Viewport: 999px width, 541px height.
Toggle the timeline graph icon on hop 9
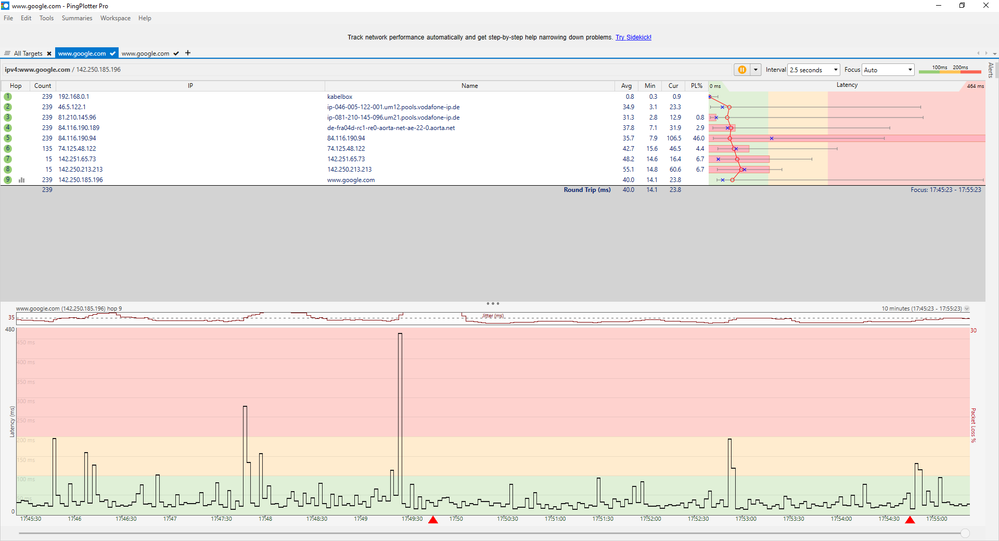click(x=22, y=180)
